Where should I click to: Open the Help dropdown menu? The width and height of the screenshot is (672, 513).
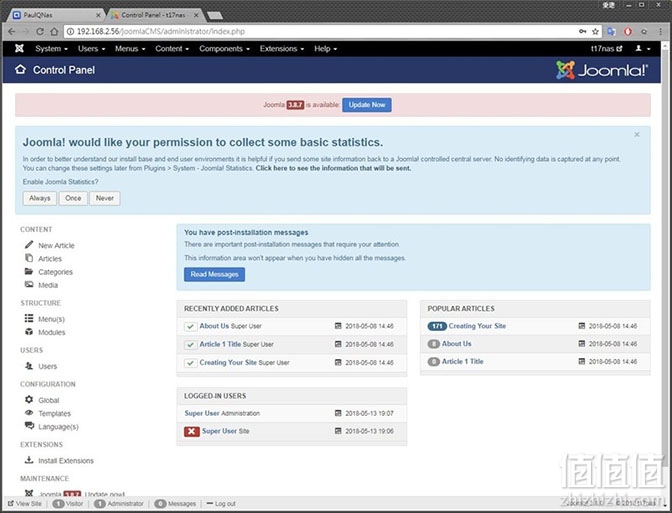[x=325, y=48]
